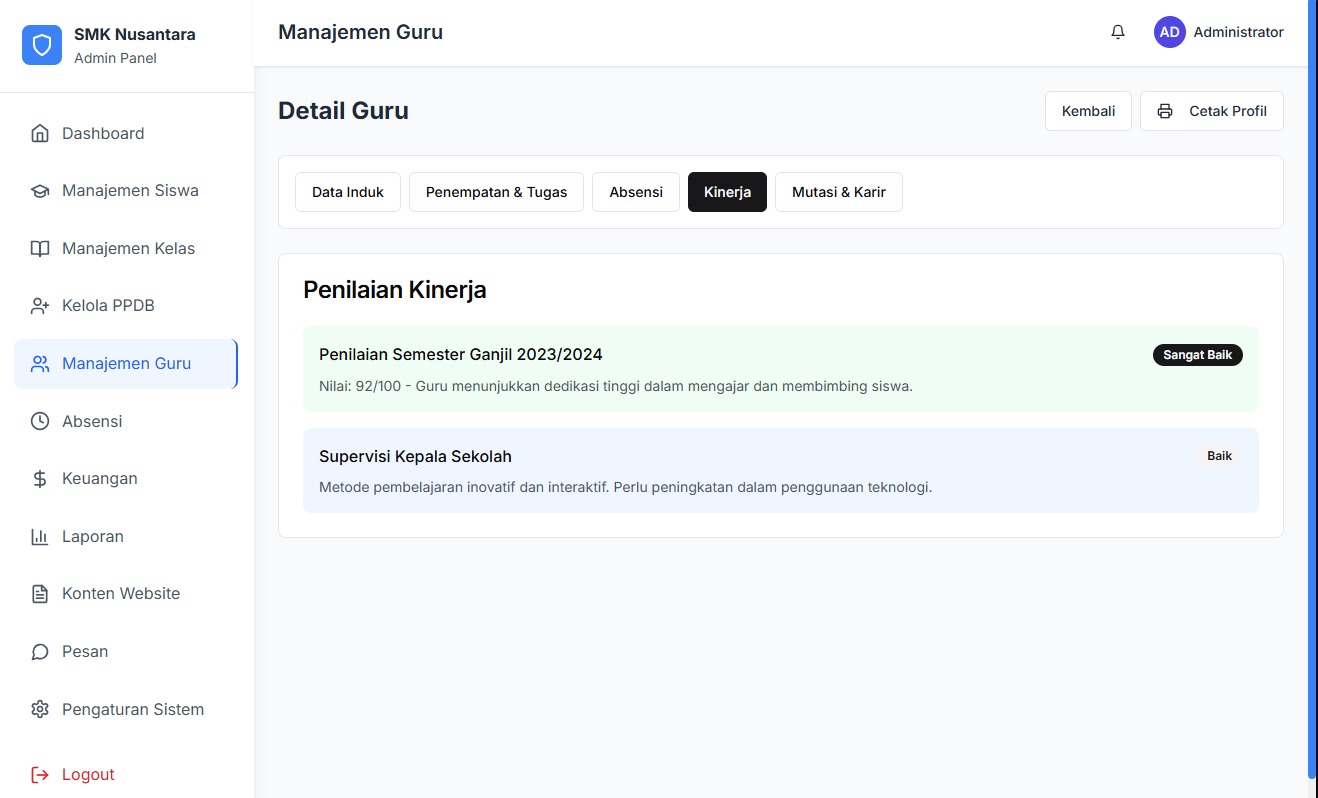Click the Sangat Baik badge
The width and height of the screenshot is (1318, 798).
(x=1197, y=355)
